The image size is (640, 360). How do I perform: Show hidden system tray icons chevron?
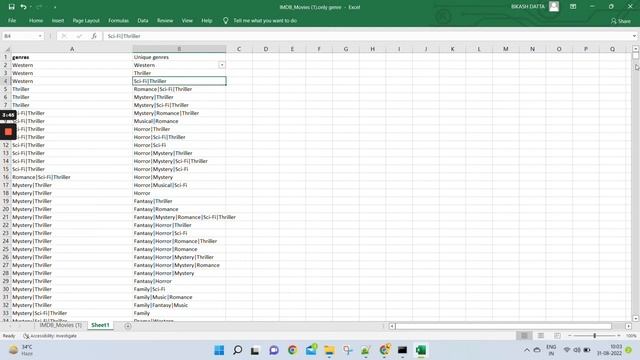[x=527, y=350]
